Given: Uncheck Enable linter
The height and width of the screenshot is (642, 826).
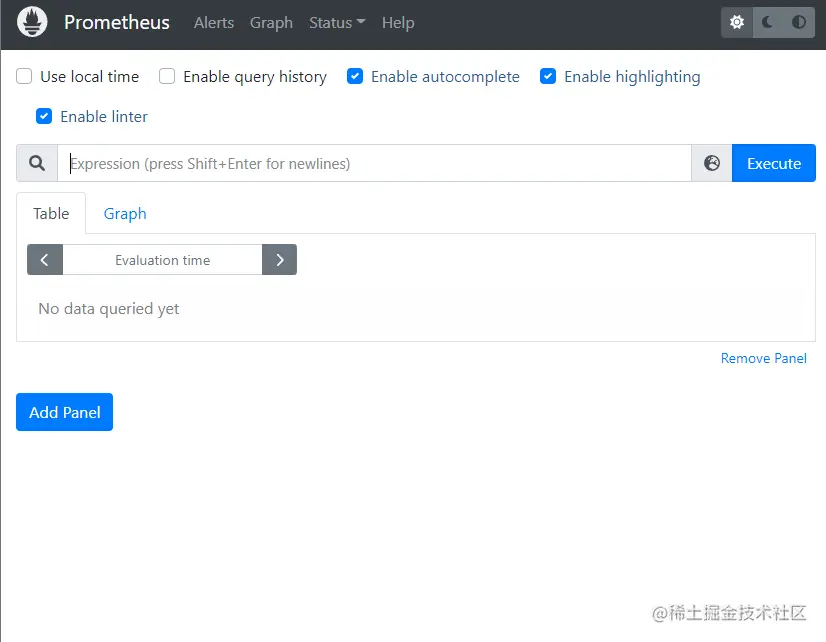Looking at the screenshot, I should coord(44,116).
